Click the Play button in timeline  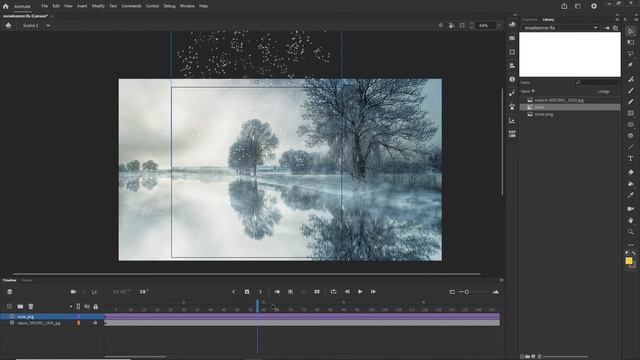360,292
